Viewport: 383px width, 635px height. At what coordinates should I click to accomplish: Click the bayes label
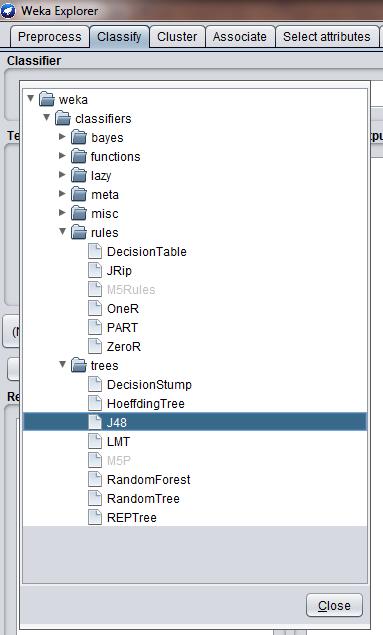[107, 137]
